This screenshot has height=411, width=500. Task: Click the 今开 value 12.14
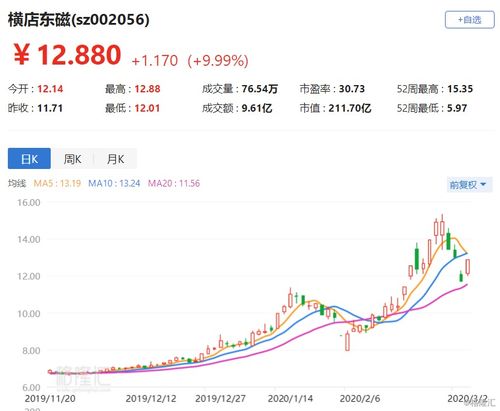[50, 89]
